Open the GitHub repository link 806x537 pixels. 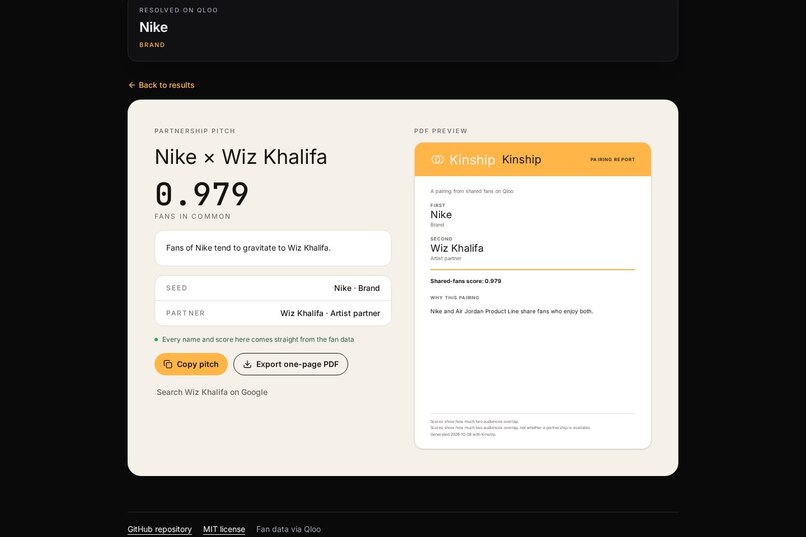click(159, 529)
